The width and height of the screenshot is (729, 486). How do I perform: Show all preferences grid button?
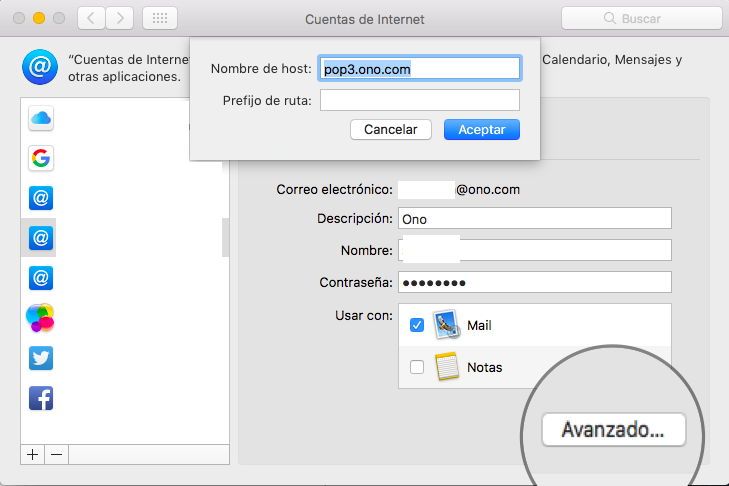[160, 18]
